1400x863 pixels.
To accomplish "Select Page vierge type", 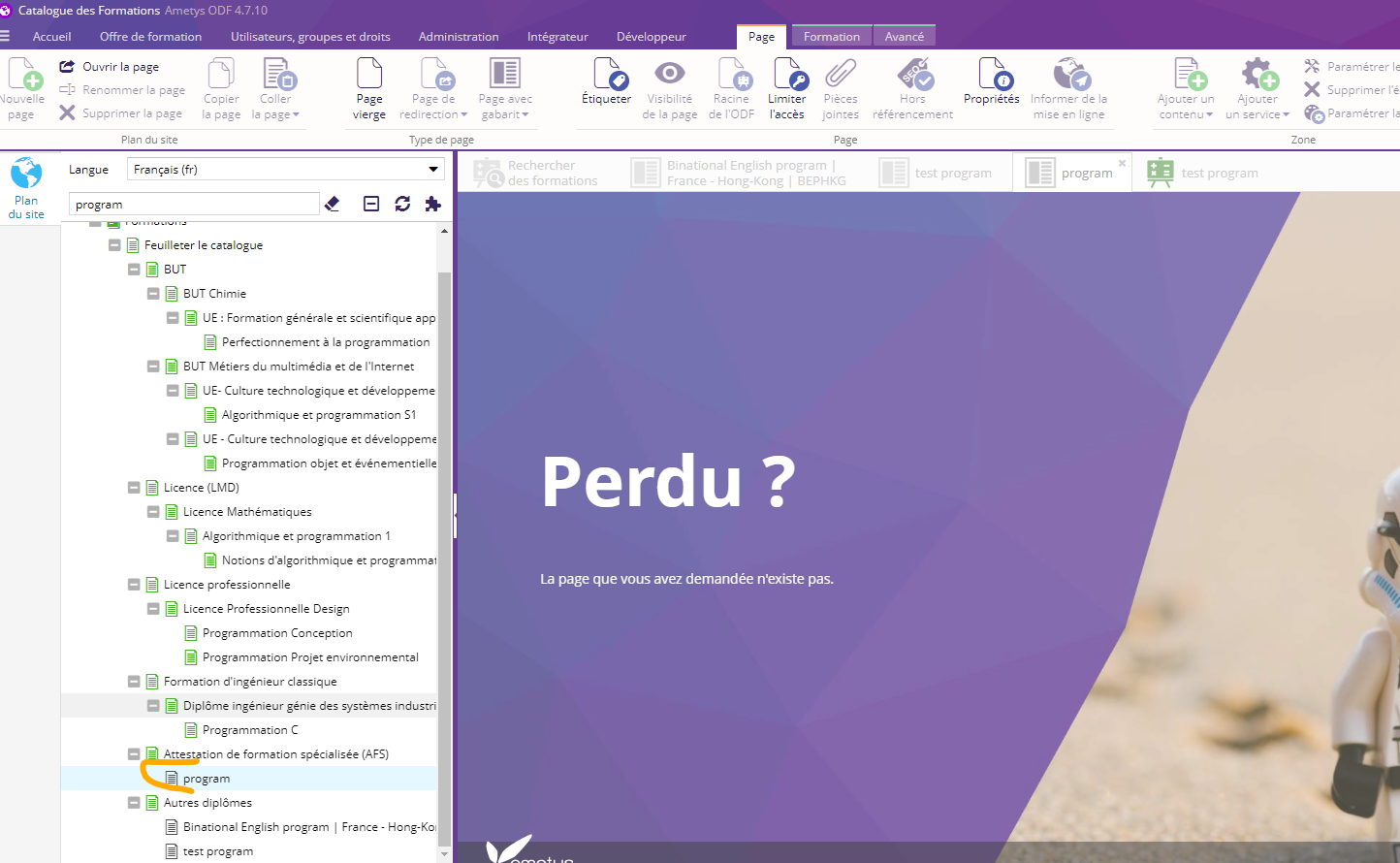I will (x=369, y=88).
